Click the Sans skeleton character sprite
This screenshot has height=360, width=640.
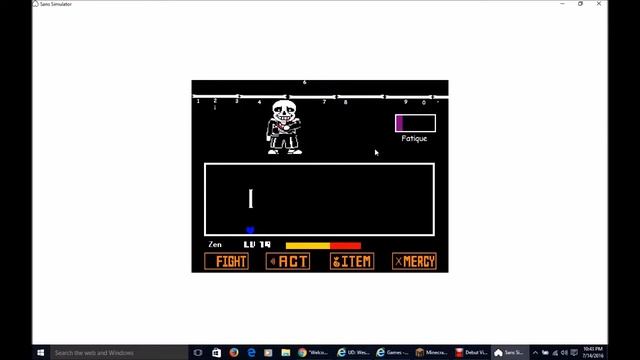point(284,127)
